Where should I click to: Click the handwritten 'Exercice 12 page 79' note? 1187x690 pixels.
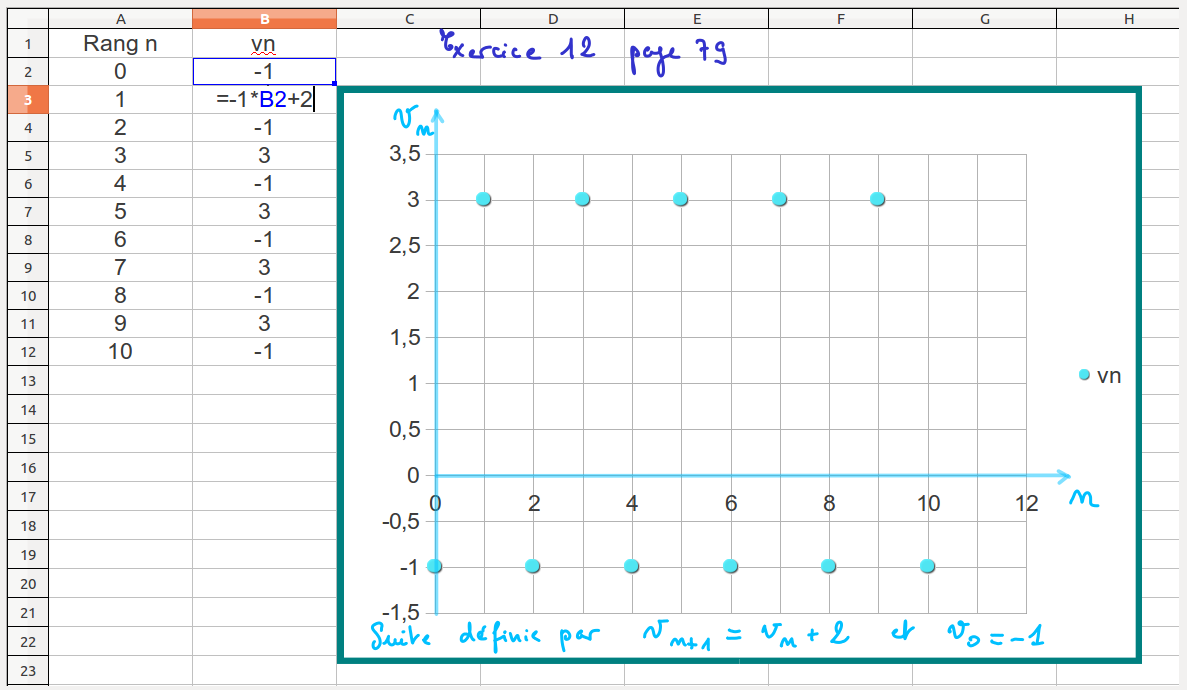[x=584, y=48]
